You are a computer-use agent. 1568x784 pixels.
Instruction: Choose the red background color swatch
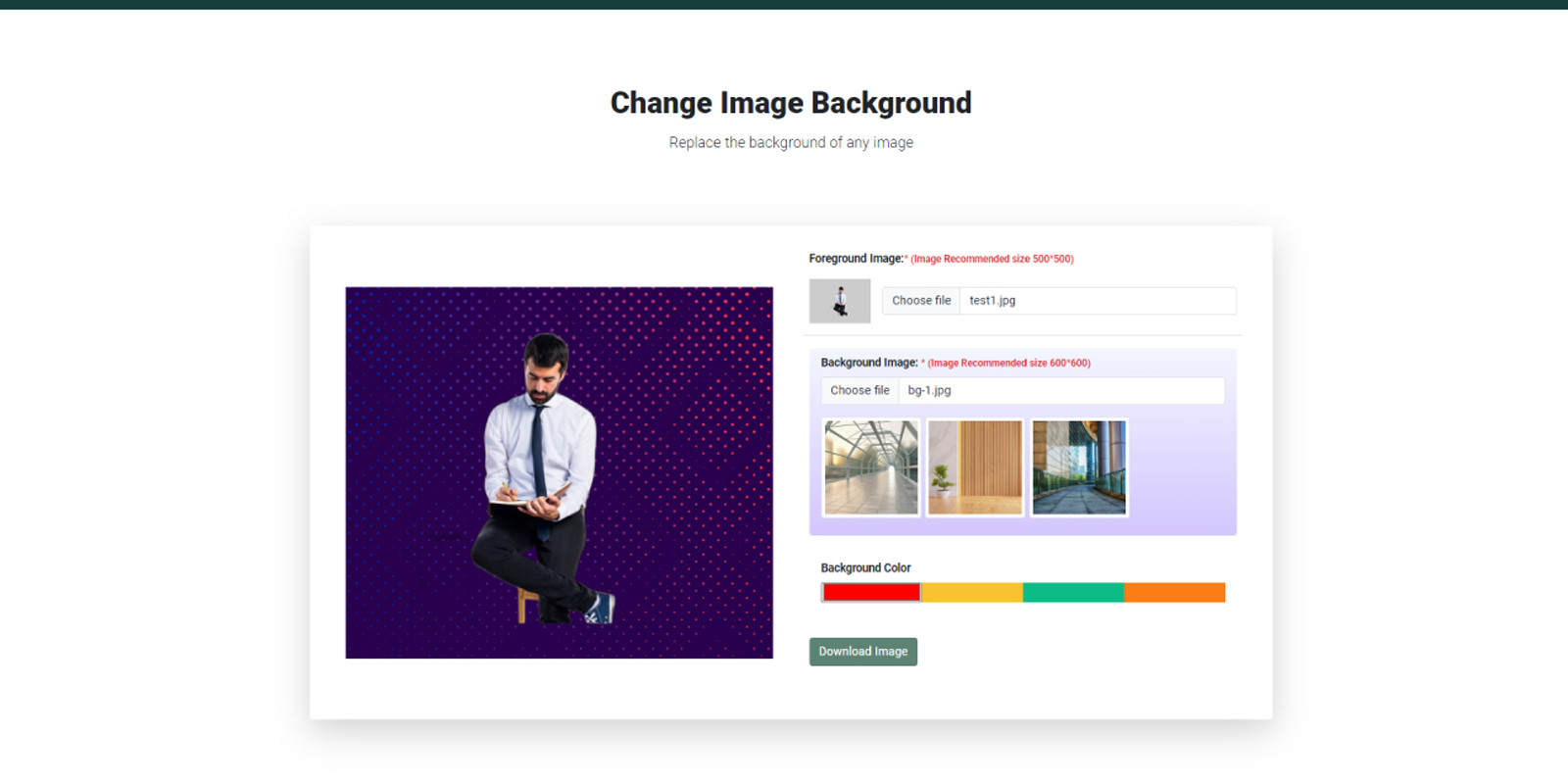871,592
